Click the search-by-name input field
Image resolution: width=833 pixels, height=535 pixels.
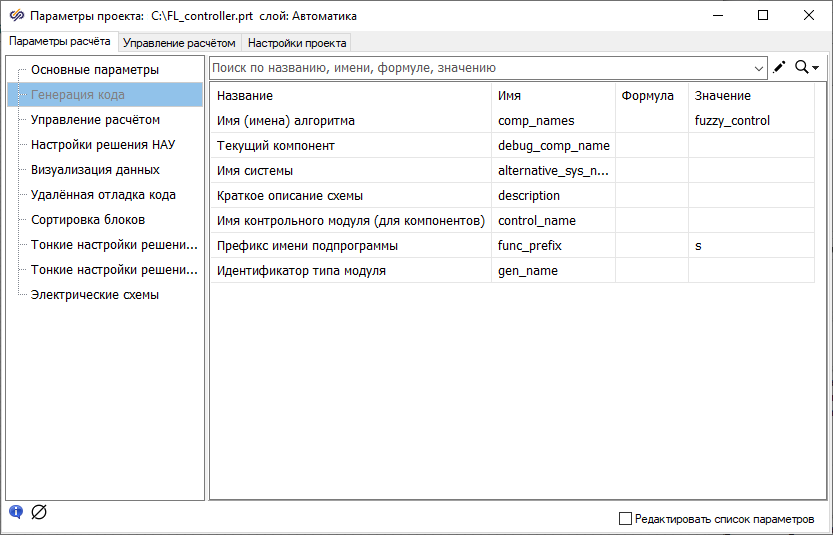[480, 68]
